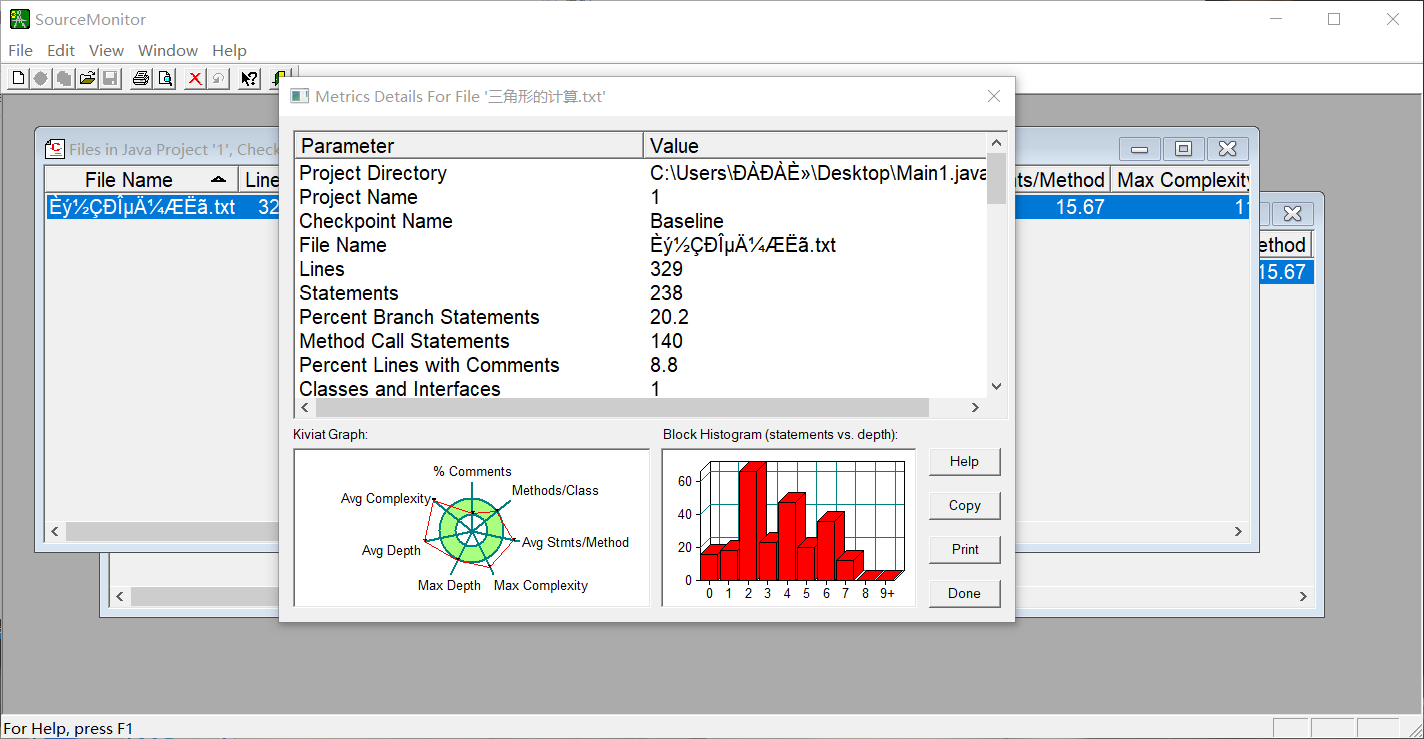Click rear window horizontal scroll-left arrow

[x=119, y=596]
